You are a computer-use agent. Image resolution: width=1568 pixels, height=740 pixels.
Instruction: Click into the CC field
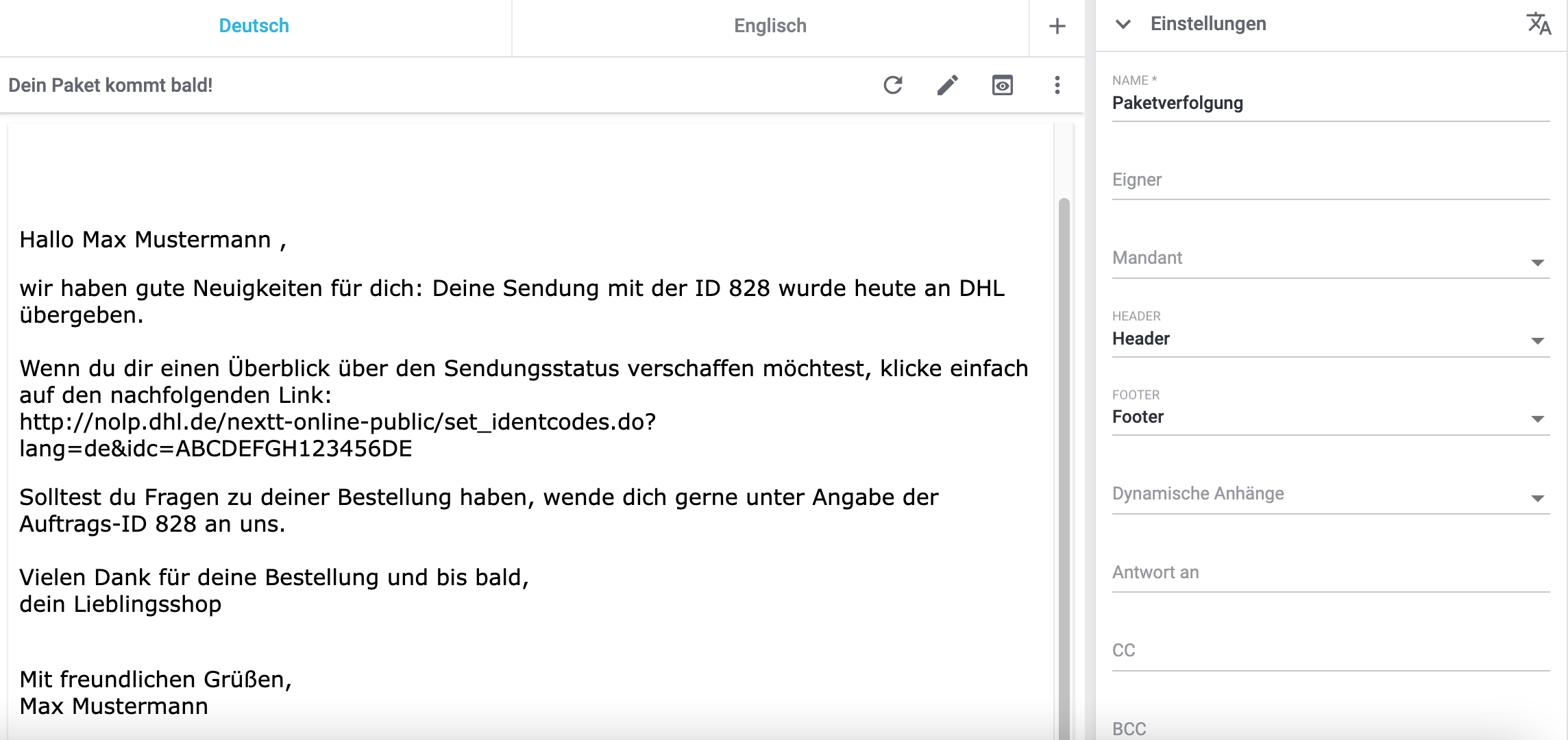[1330, 651]
